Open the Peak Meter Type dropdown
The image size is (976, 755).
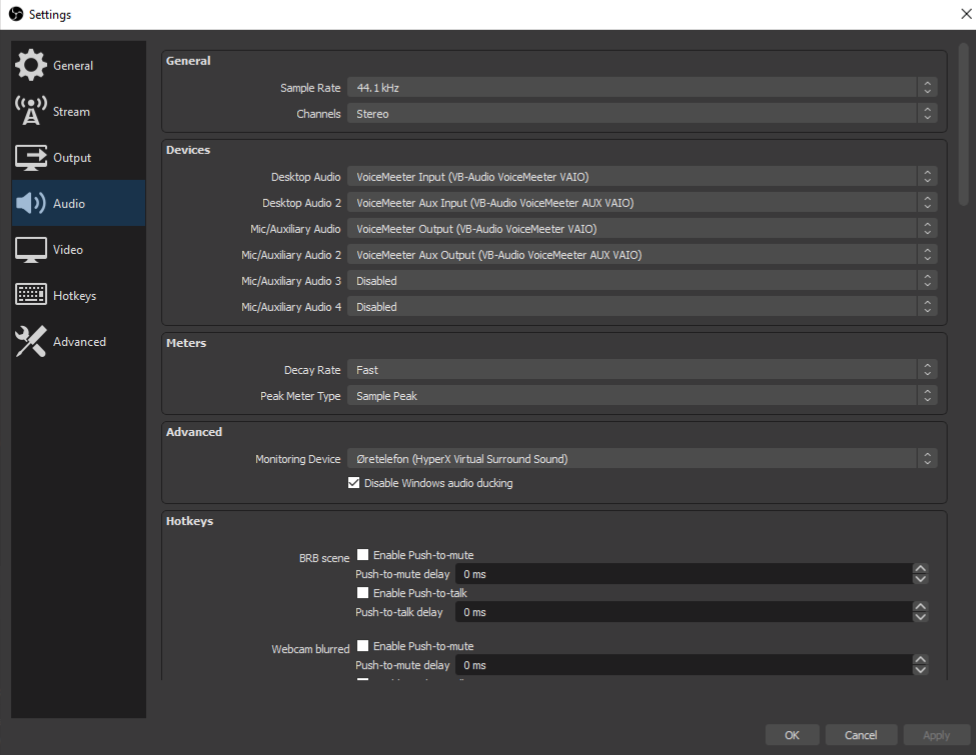pos(642,396)
